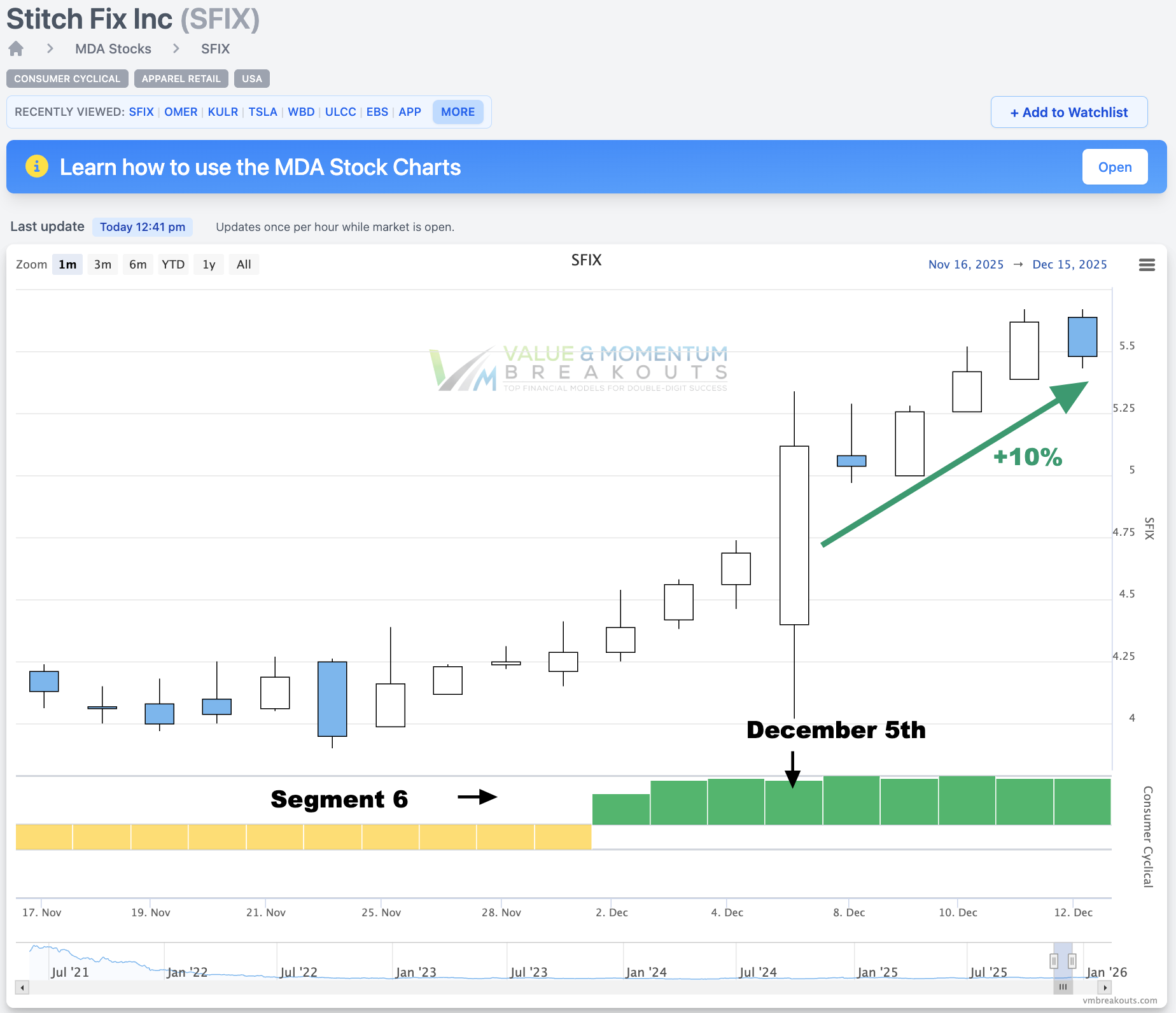1176x1013 pixels.
Task: Expand MORE recently viewed tickers
Action: 458,112
